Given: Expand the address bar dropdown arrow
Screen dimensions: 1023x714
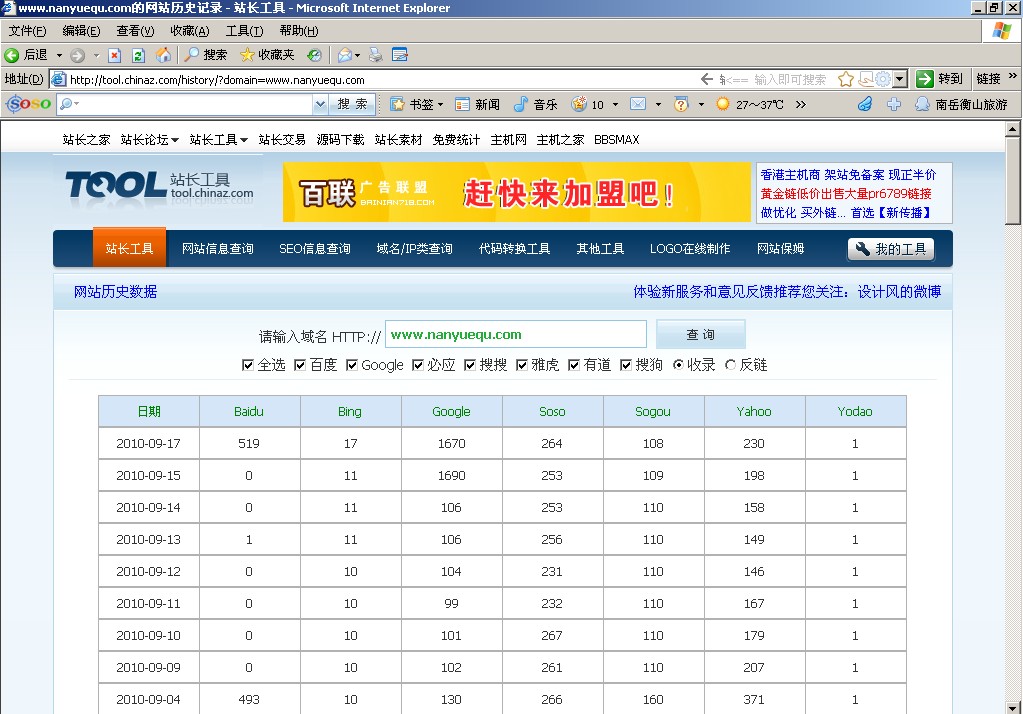Looking at the screenshot, I should 900,80.
